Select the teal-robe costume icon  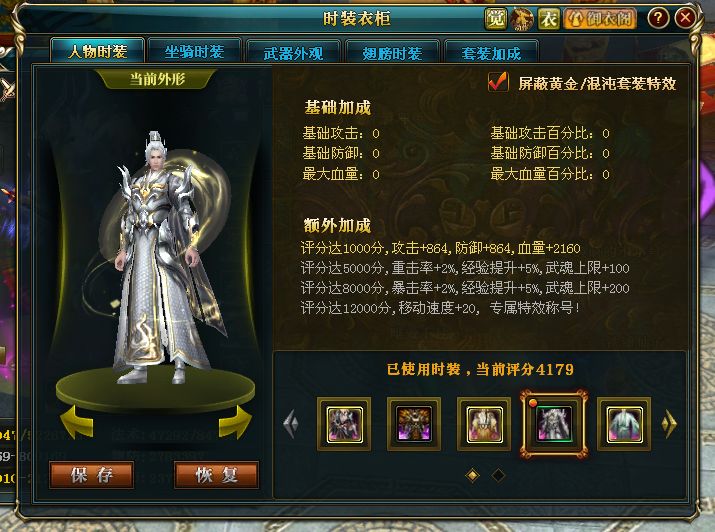point(624,424)
